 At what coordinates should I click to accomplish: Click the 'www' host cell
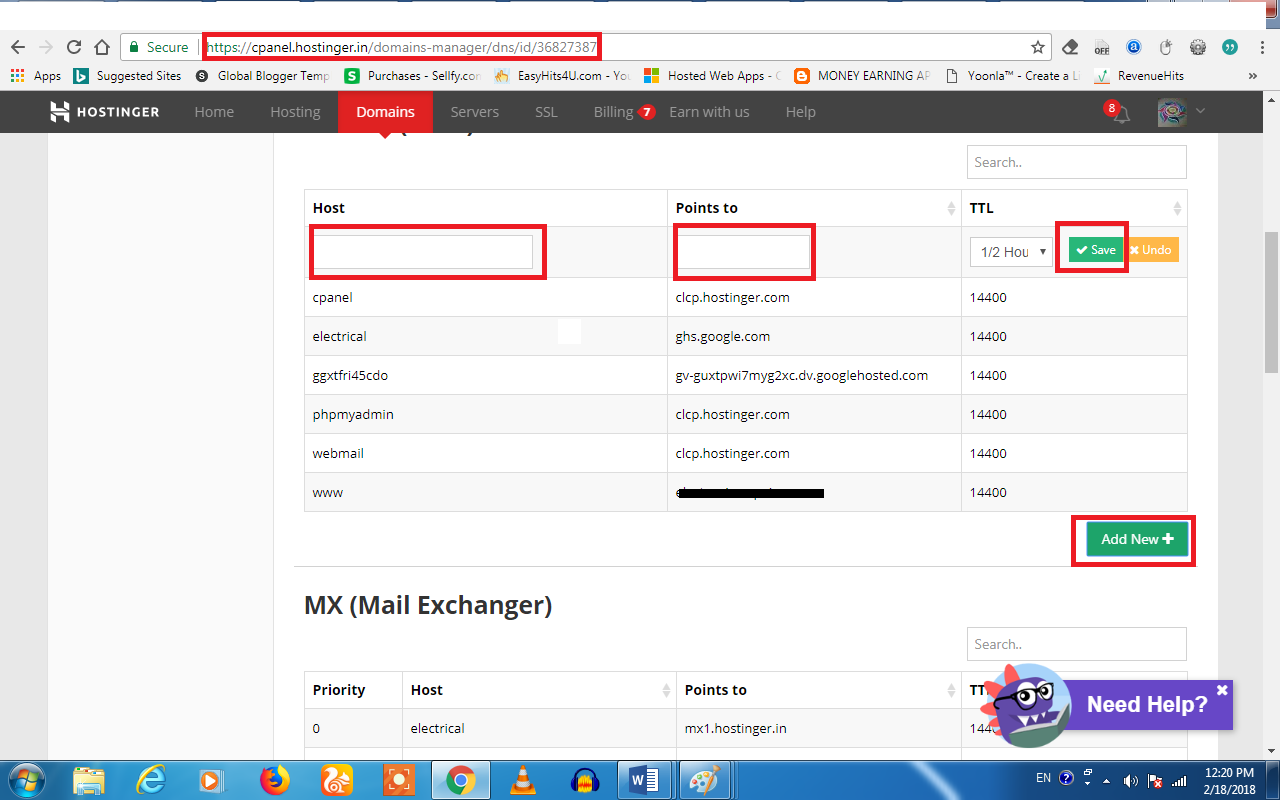click(486, 492)
